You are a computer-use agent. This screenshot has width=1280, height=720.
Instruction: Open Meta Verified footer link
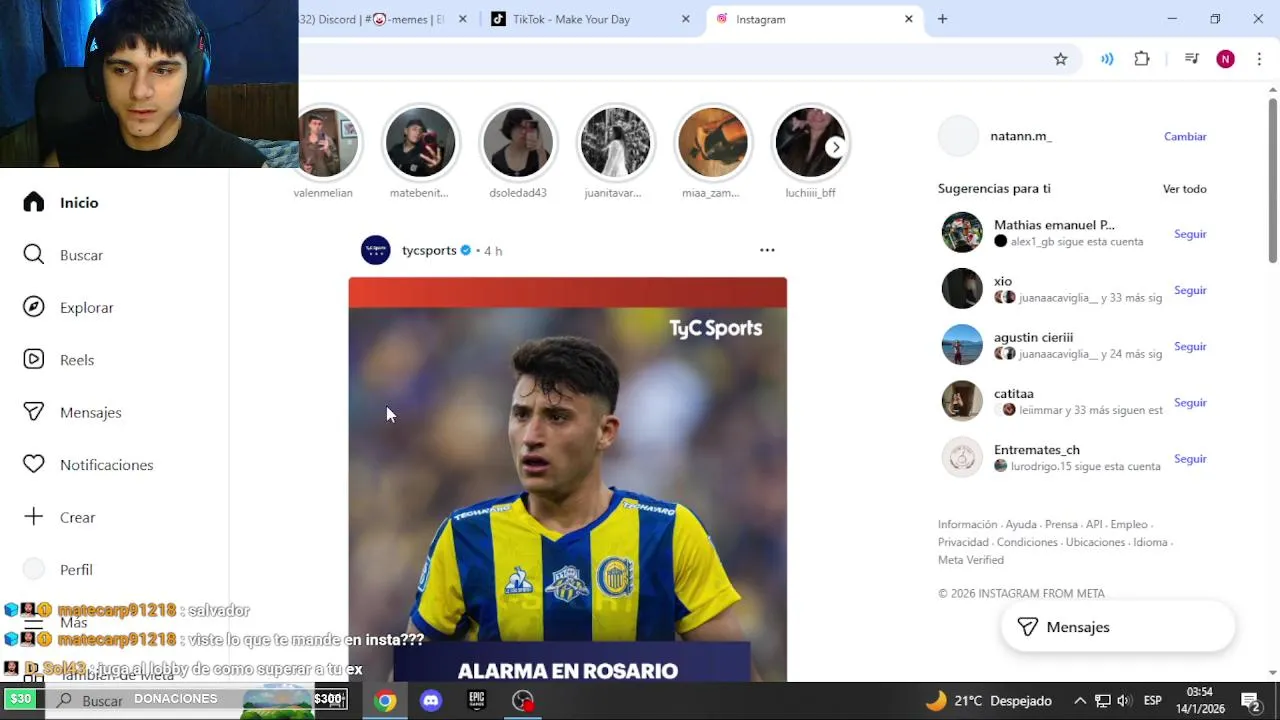[x=971, y=560]
